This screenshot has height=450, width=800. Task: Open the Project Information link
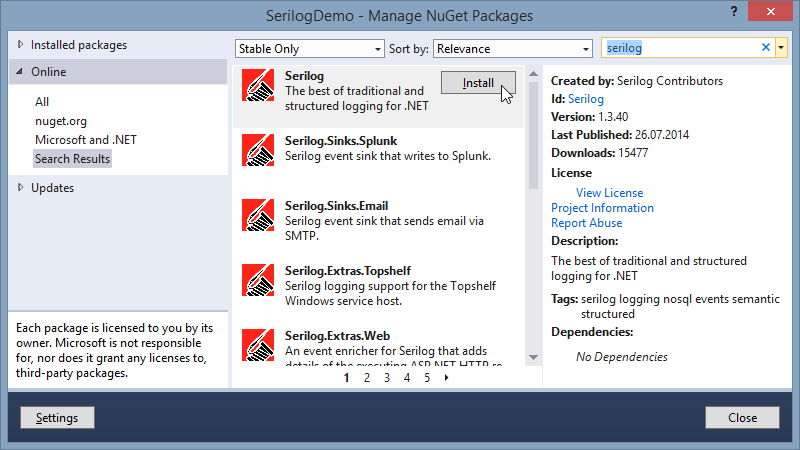click(x=602, y=208)
